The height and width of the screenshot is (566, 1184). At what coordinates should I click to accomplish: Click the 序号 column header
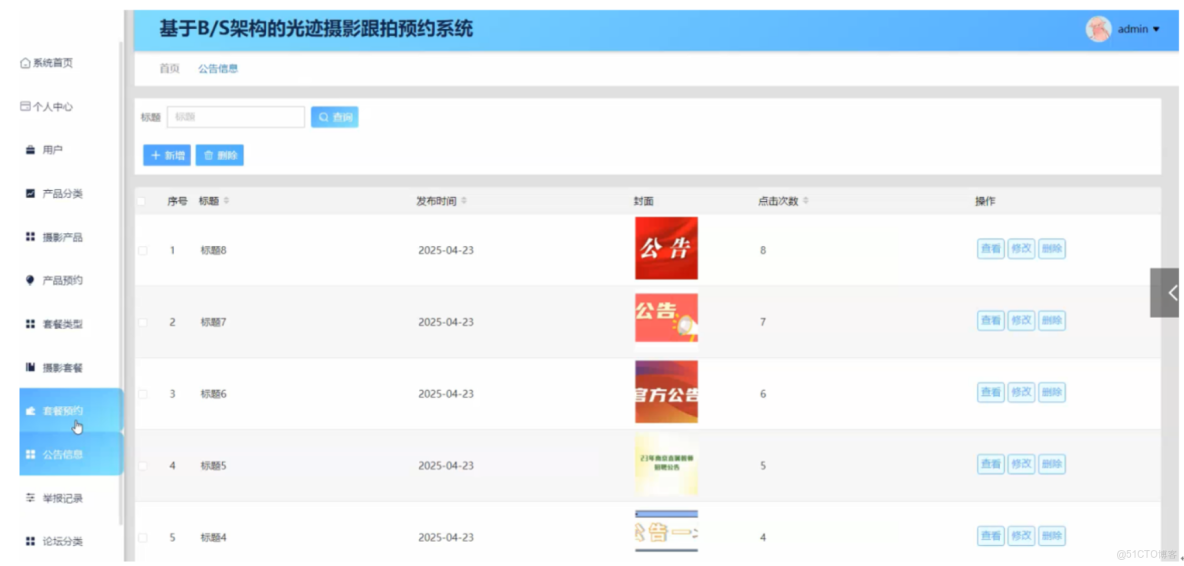pos(177,201)
